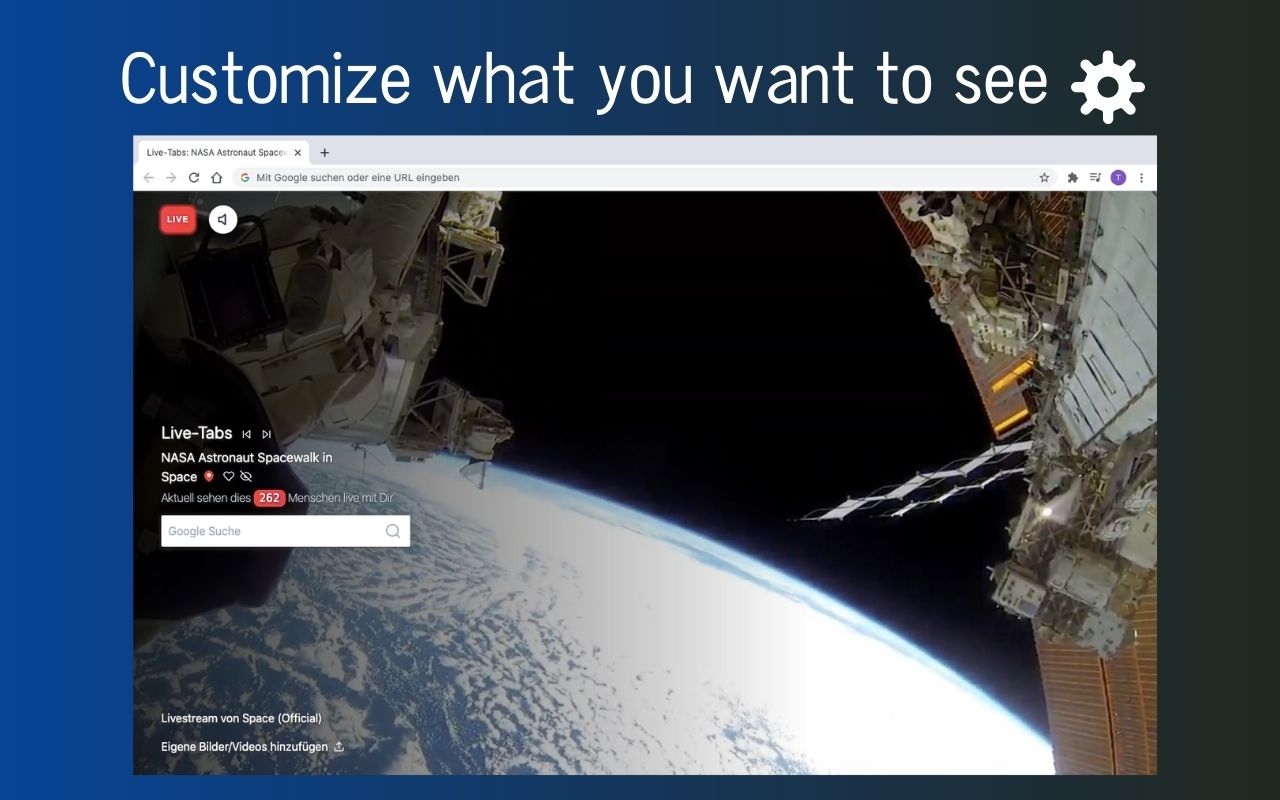Screen dimensions: 1280x800
Task: Close the Live-Tabs browser tab
Action: point(298,153)
